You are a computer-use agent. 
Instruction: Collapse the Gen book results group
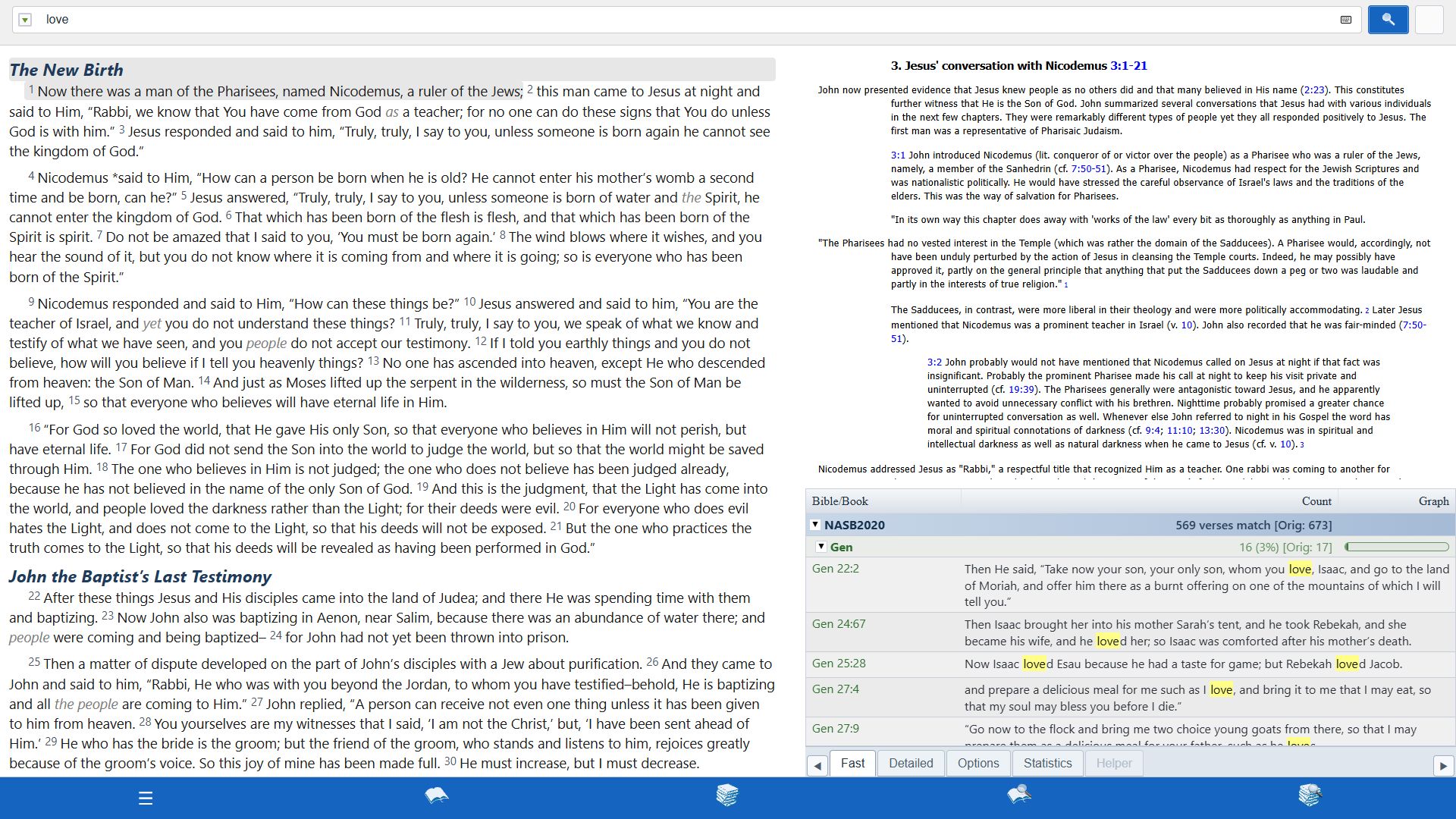click(821, 547)
